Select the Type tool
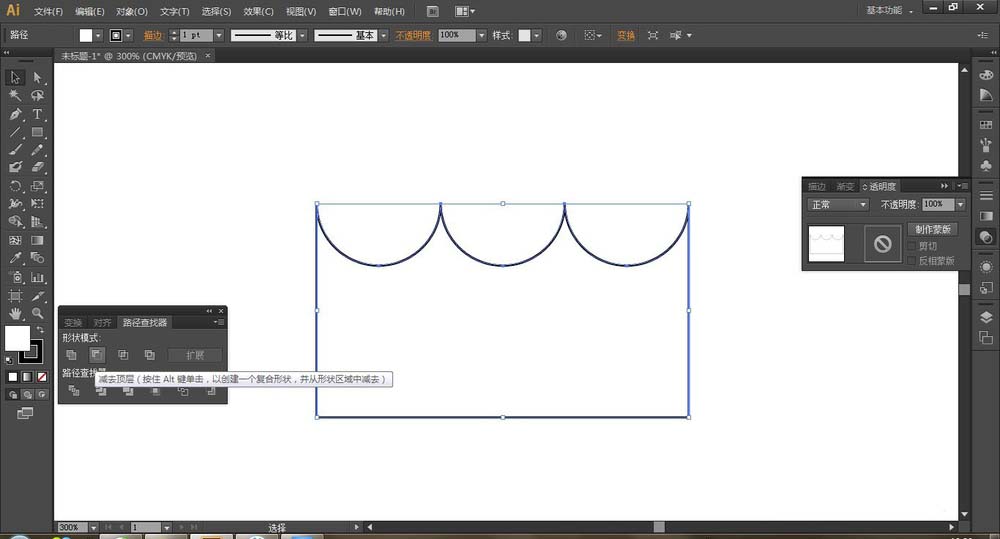This screenshot has width=1000, height=539. click(x=37, y=114)
